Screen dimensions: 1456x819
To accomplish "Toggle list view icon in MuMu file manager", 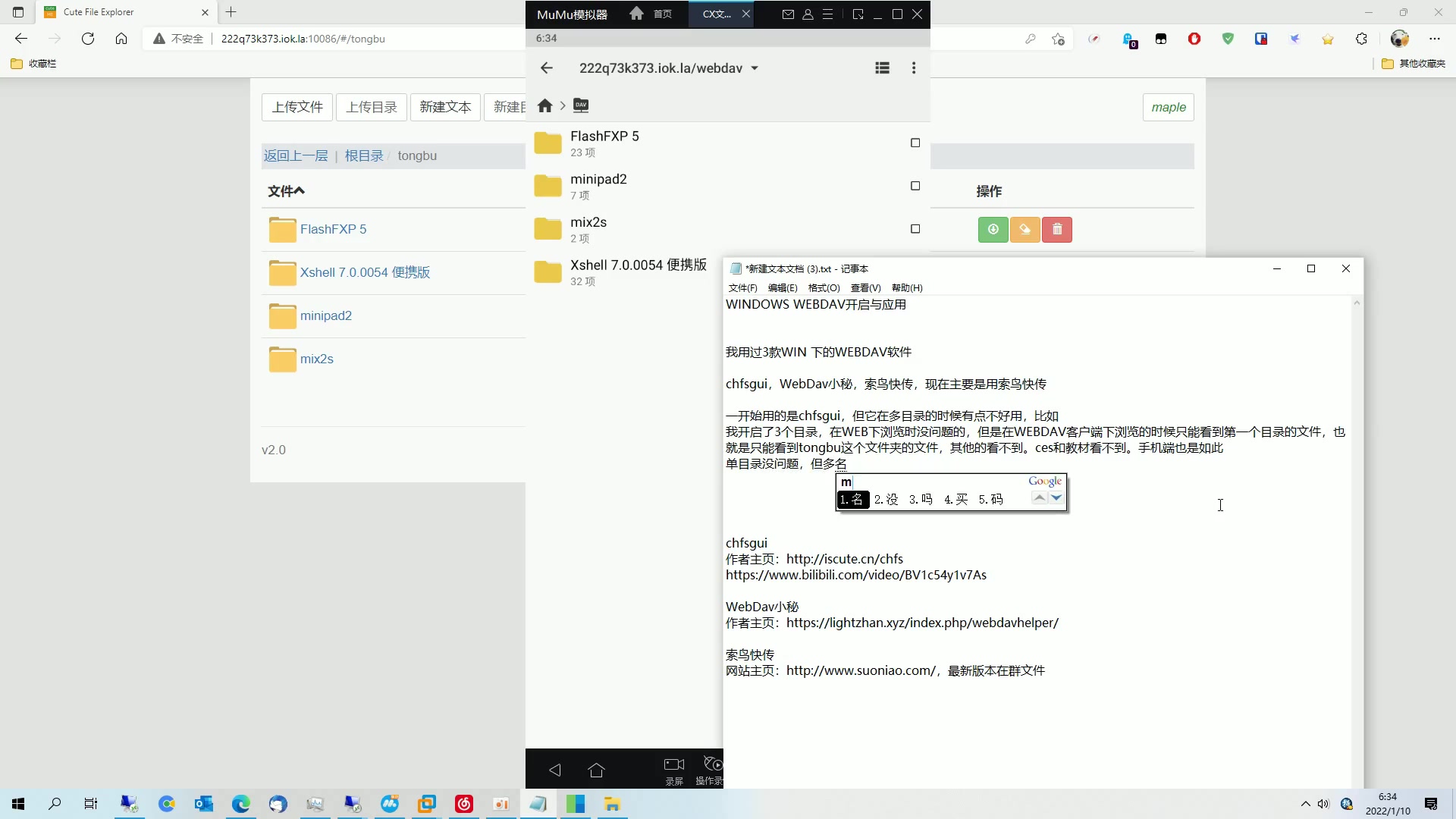I will (x=882, y=68).
